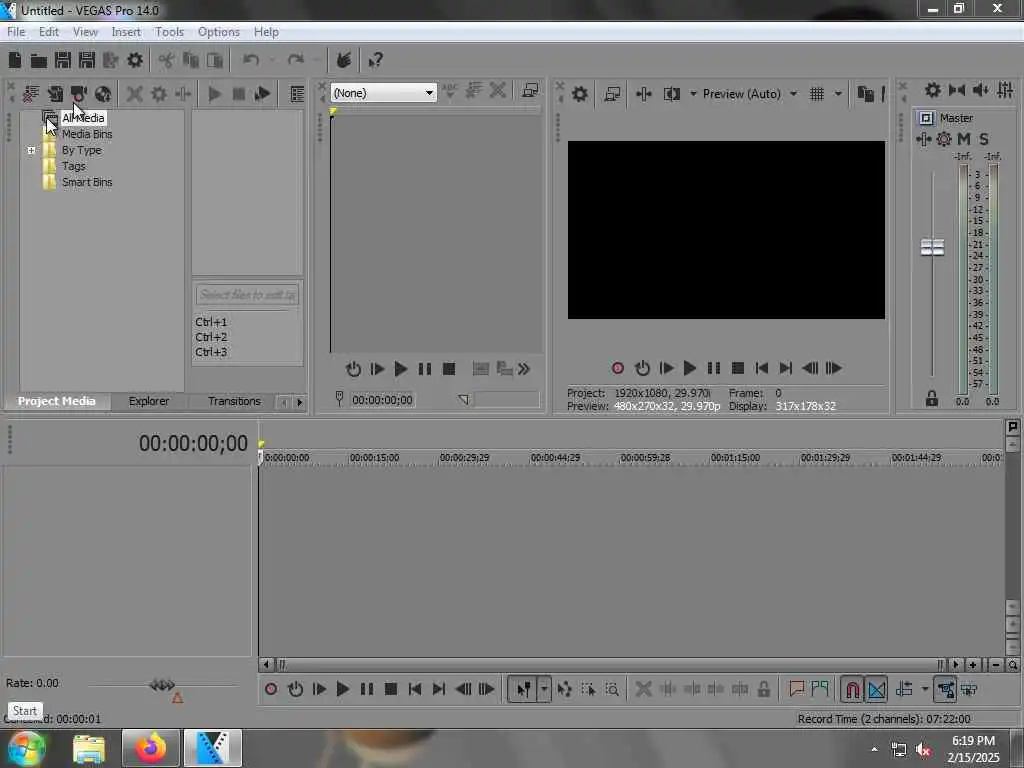Redo the last action
The height and width of the screenshot is (768, 1024).
pos(296,60)
